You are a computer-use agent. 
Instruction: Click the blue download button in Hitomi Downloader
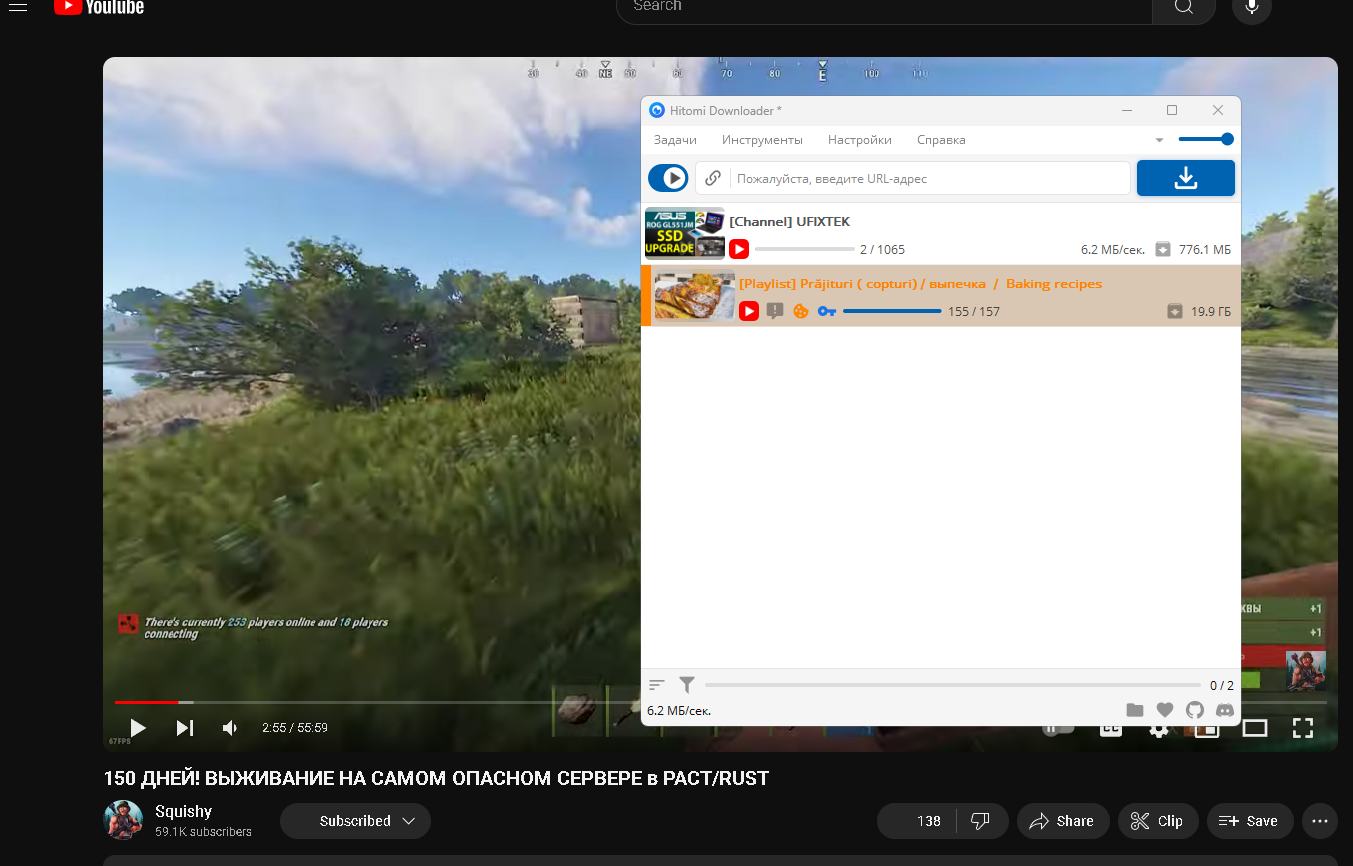1186,178
